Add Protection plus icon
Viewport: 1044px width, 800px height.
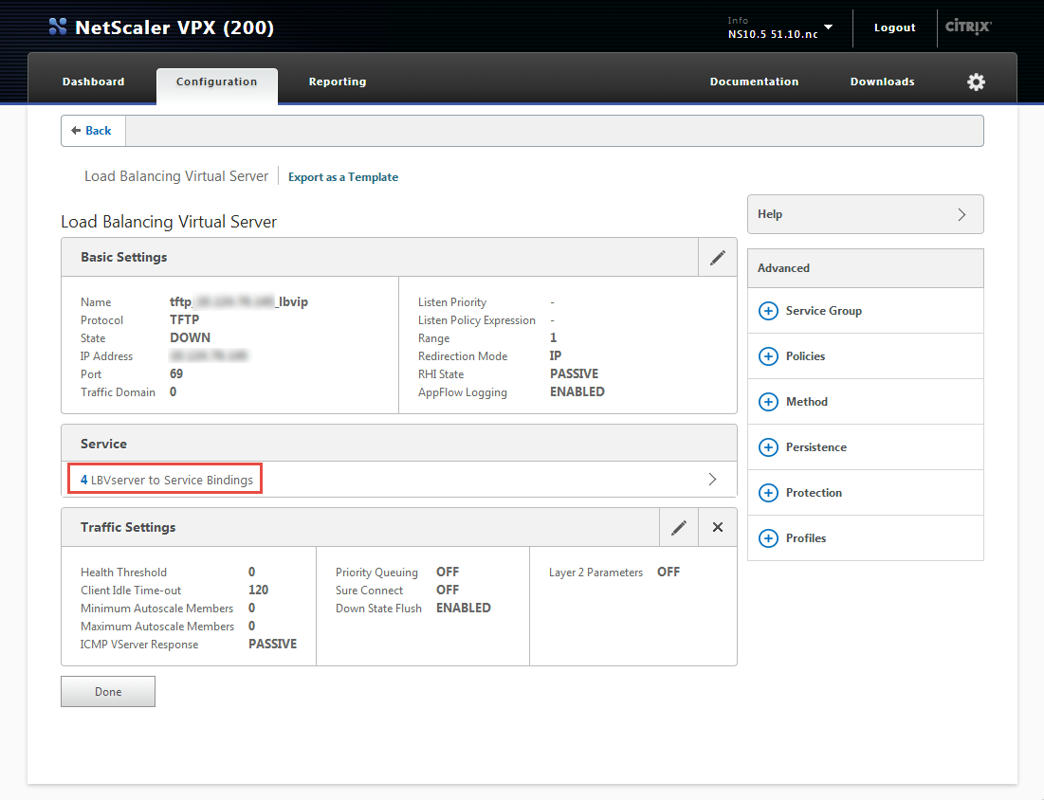[x=768, y=493]
